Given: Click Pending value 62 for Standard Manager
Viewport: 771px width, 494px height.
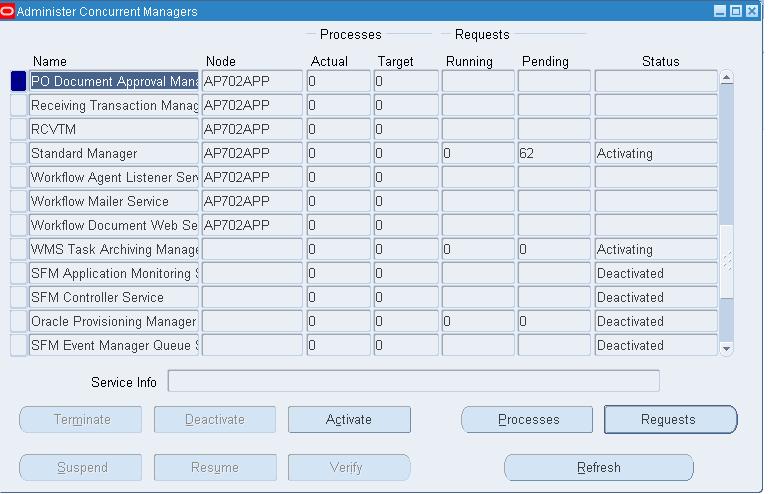Looking at the screenshot, I should click(x=554, y=154).
